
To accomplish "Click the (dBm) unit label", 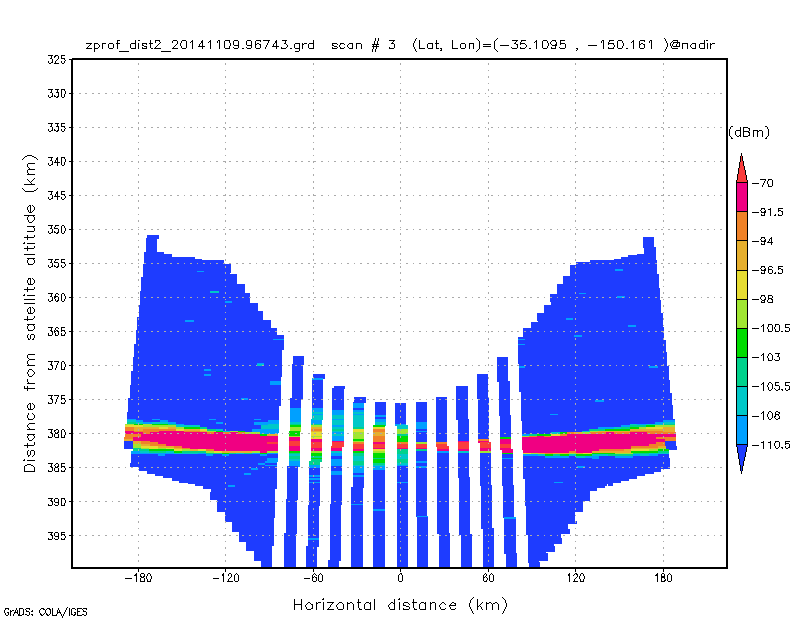I will click(x=748, y=132).
